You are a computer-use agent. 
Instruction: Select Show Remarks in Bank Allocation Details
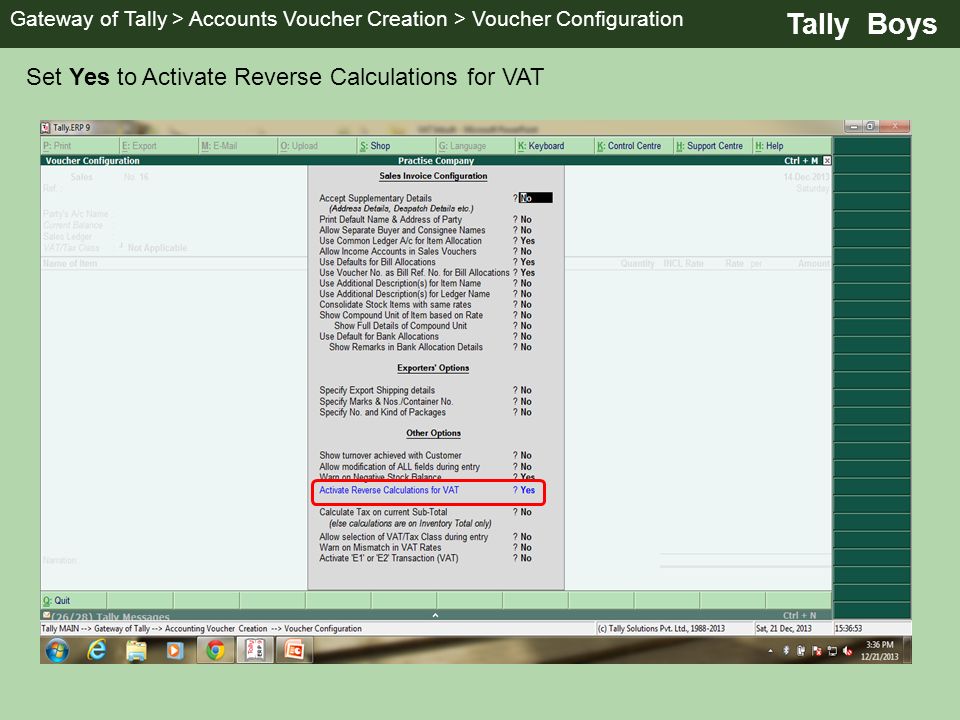click(x=406, y=347)
